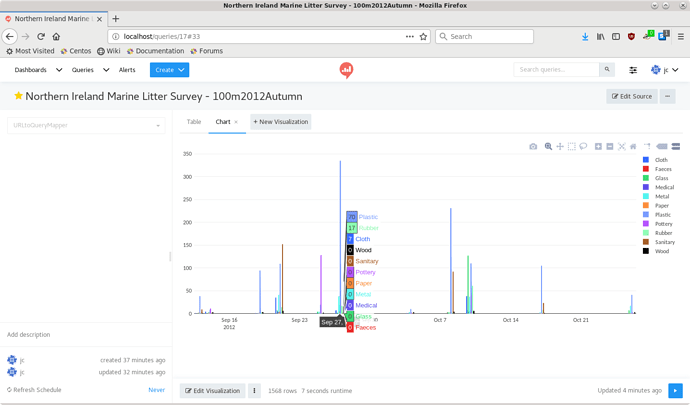Image resolution: width=690 pixels, height=405 pixels.
Task: Open the Firefox hamburger menu
Action: [680, 37]
